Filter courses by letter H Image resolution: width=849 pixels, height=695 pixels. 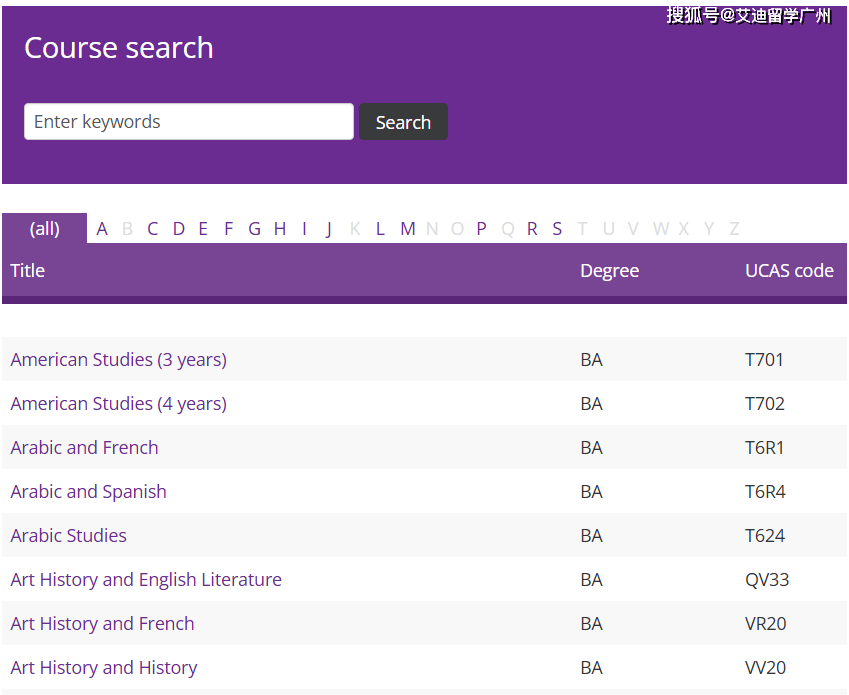point(280,229)
